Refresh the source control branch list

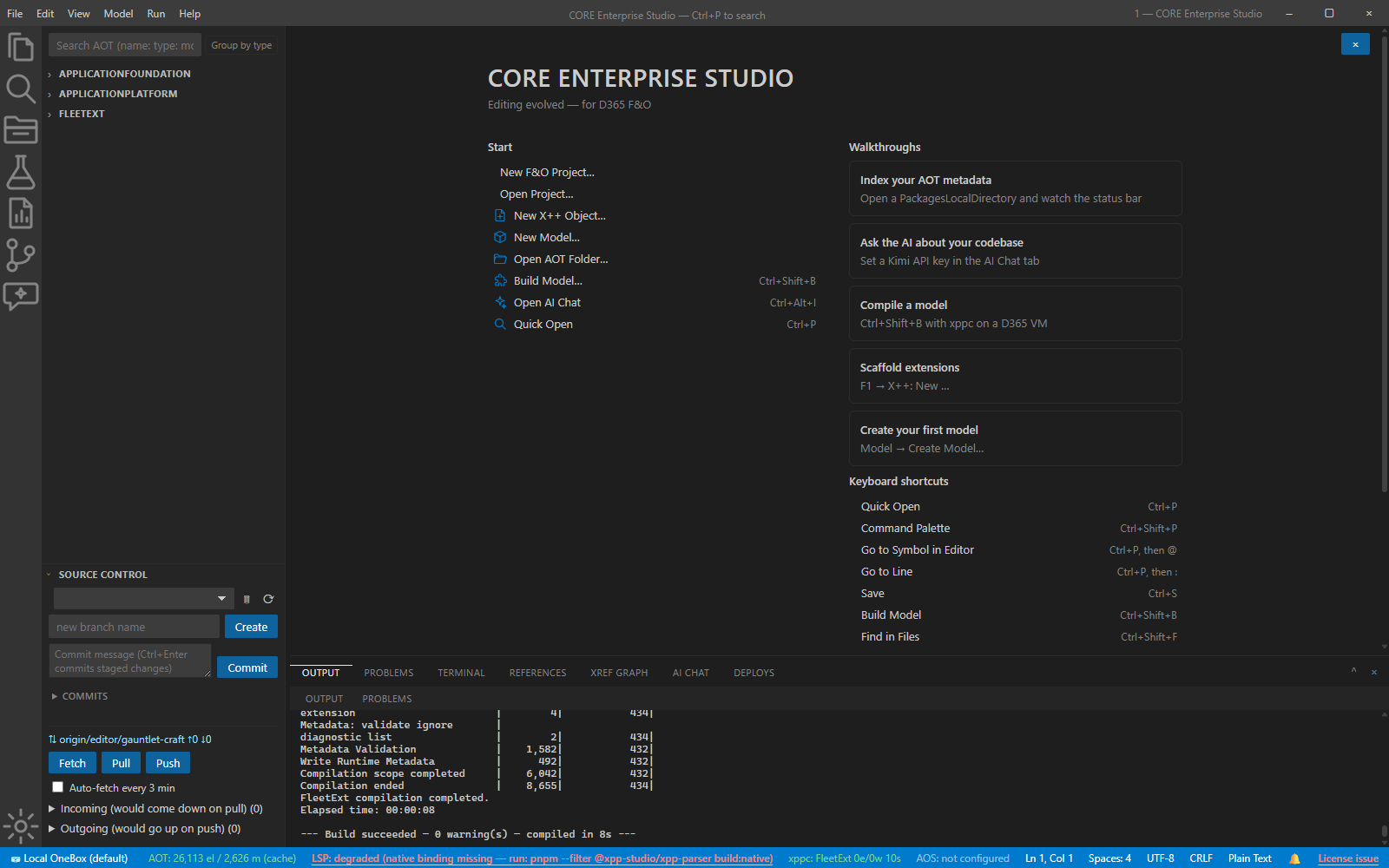pyautogui.click(x=268, y=599)
